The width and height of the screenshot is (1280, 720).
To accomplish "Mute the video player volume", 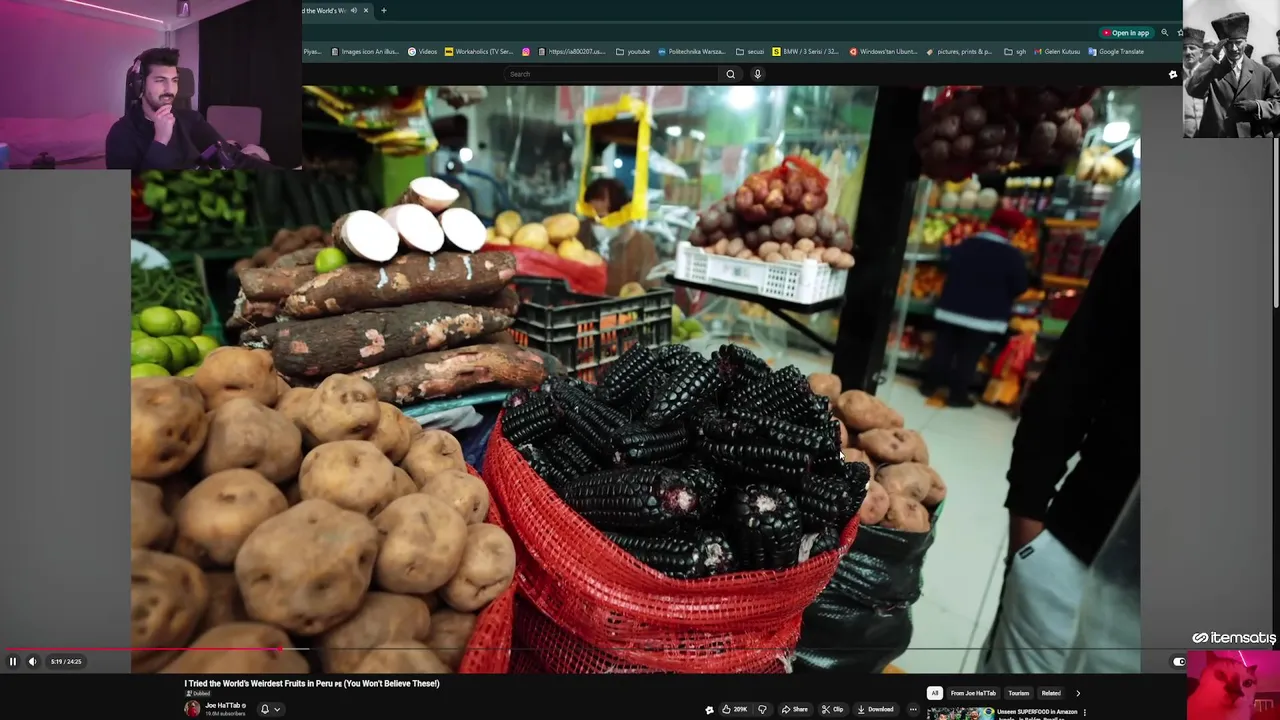I will (x=32, y=661).
